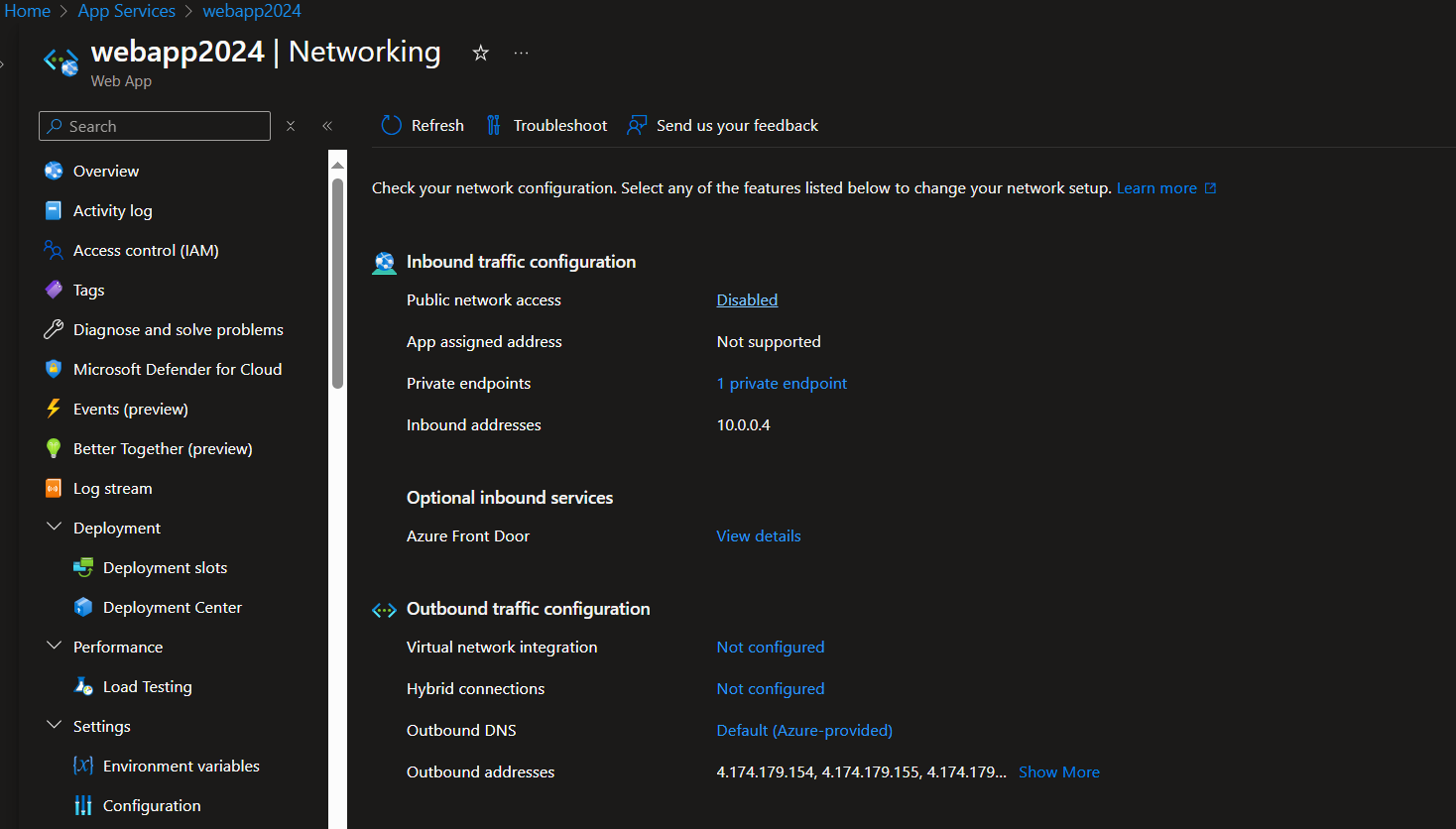Open Load Testing menu item
Image resolution: width=1456 pixels, height=829 pixels.
pos(148,686)
